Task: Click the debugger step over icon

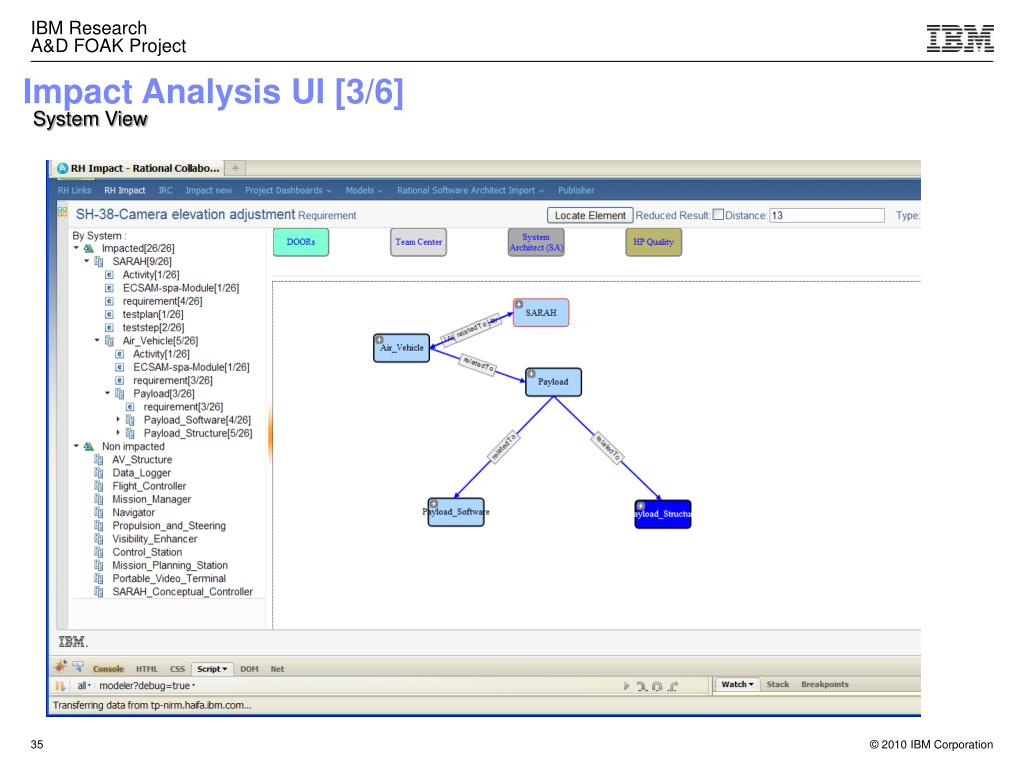Action: click(x=657, y=686)
